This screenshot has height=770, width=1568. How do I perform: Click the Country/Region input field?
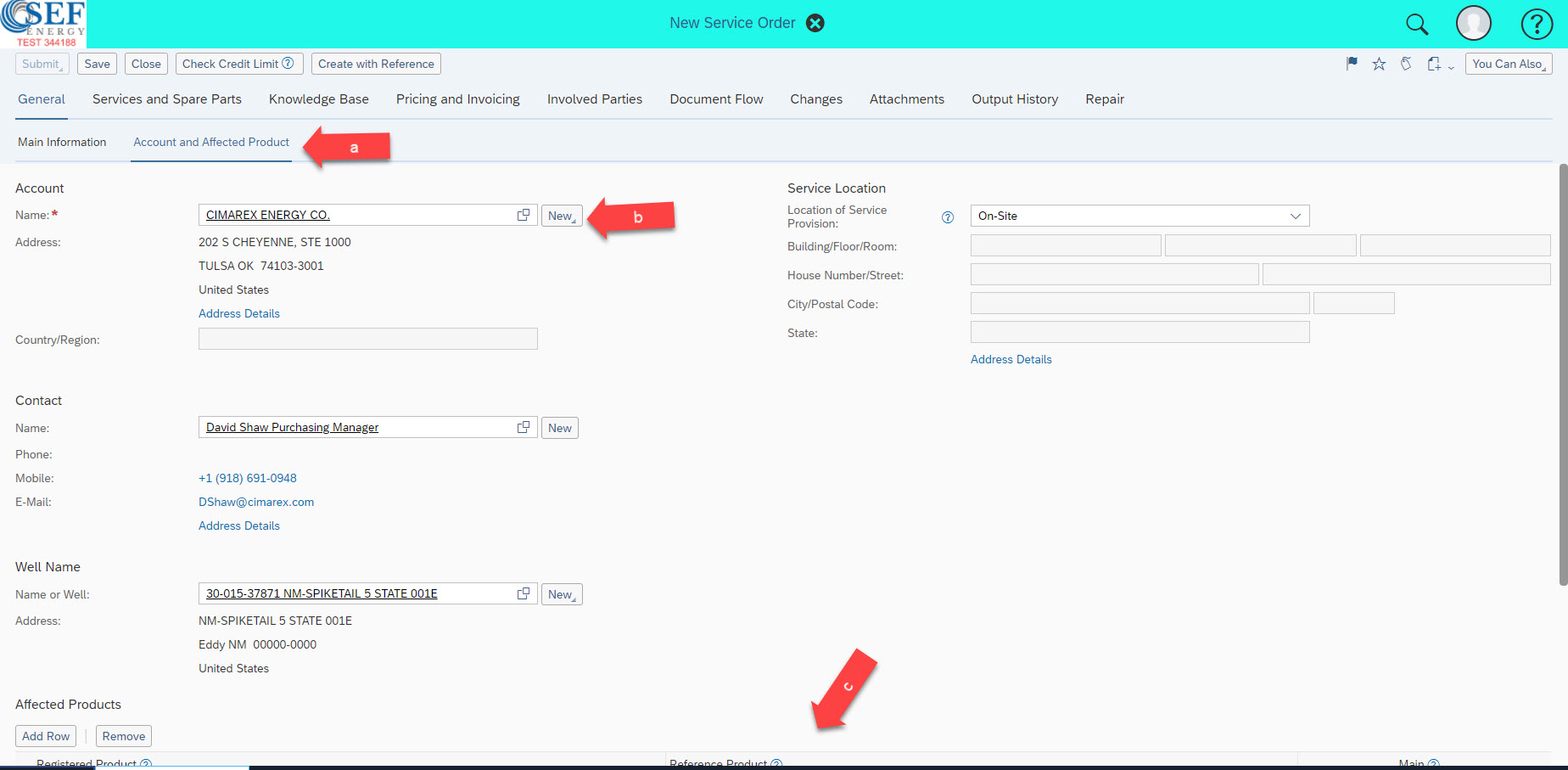pyautogui.click(x=368, y=339)
